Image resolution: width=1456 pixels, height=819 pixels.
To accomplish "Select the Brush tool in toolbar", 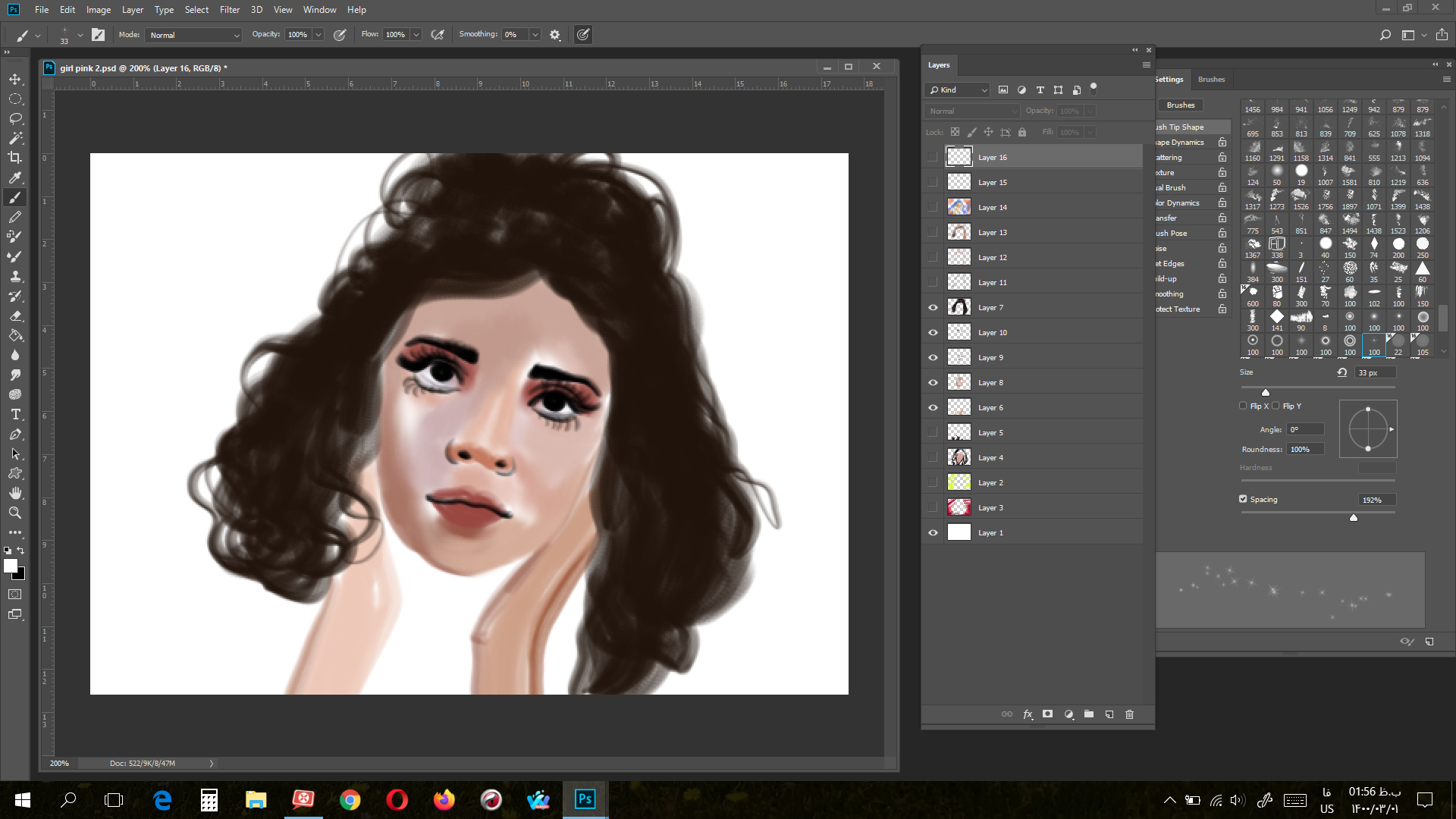I will [x=15, y=197].
